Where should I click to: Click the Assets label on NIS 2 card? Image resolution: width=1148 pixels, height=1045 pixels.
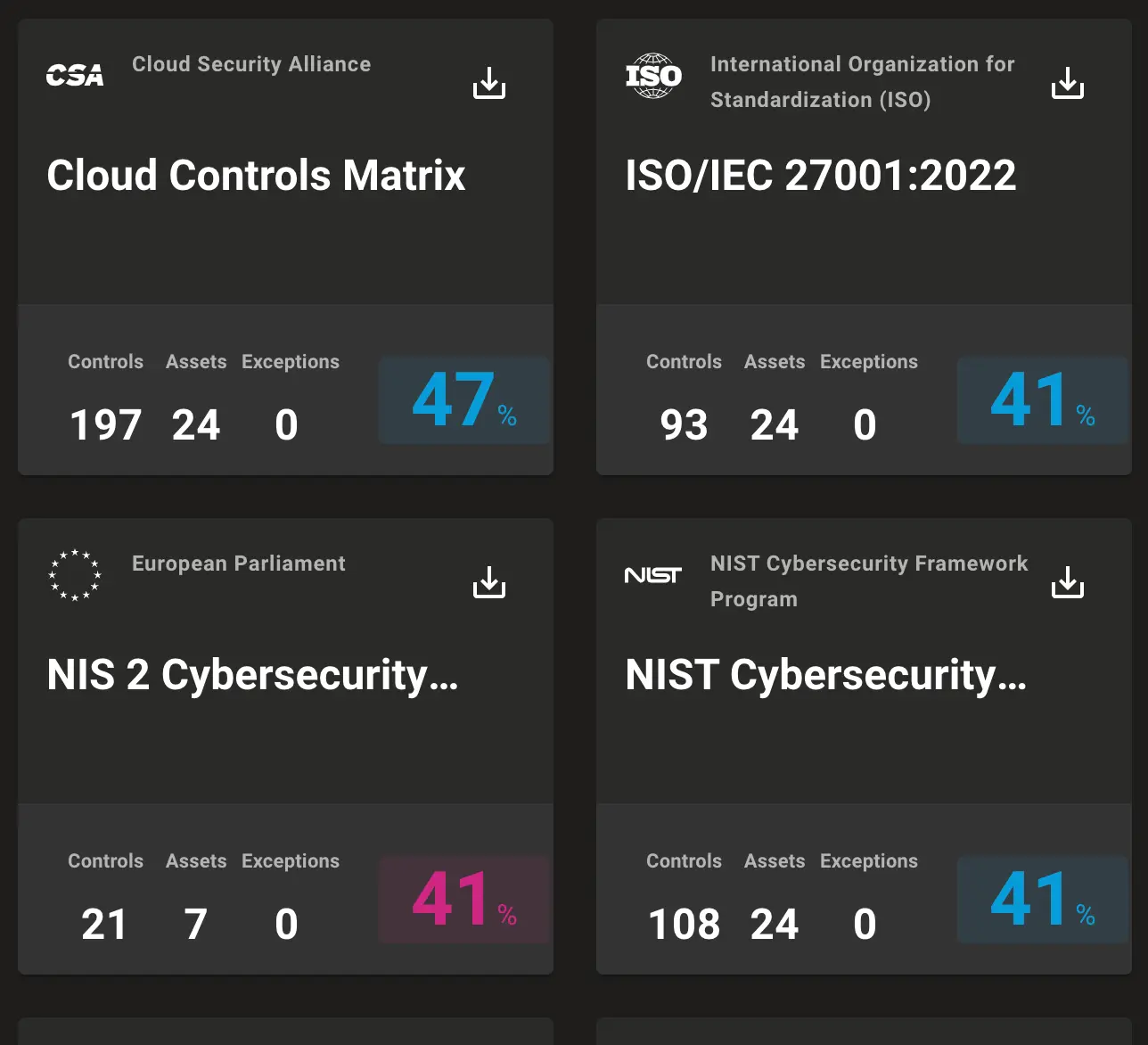[x=196, y=861]
